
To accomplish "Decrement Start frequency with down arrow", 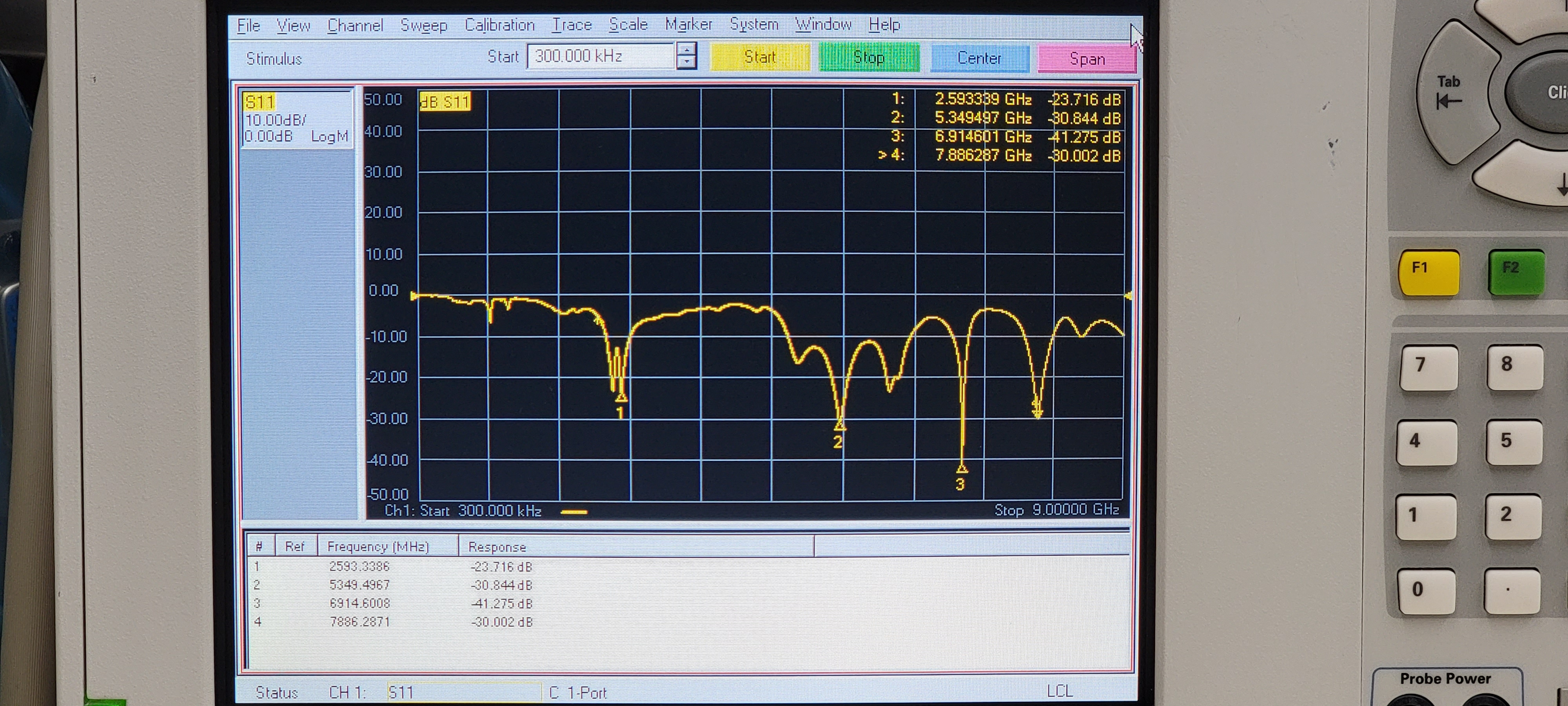I will (687, 62).
